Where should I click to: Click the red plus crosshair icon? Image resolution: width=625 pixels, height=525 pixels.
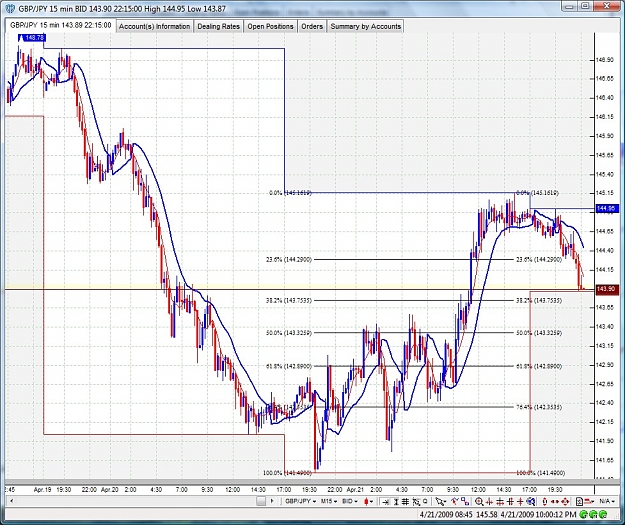point(520,501)
